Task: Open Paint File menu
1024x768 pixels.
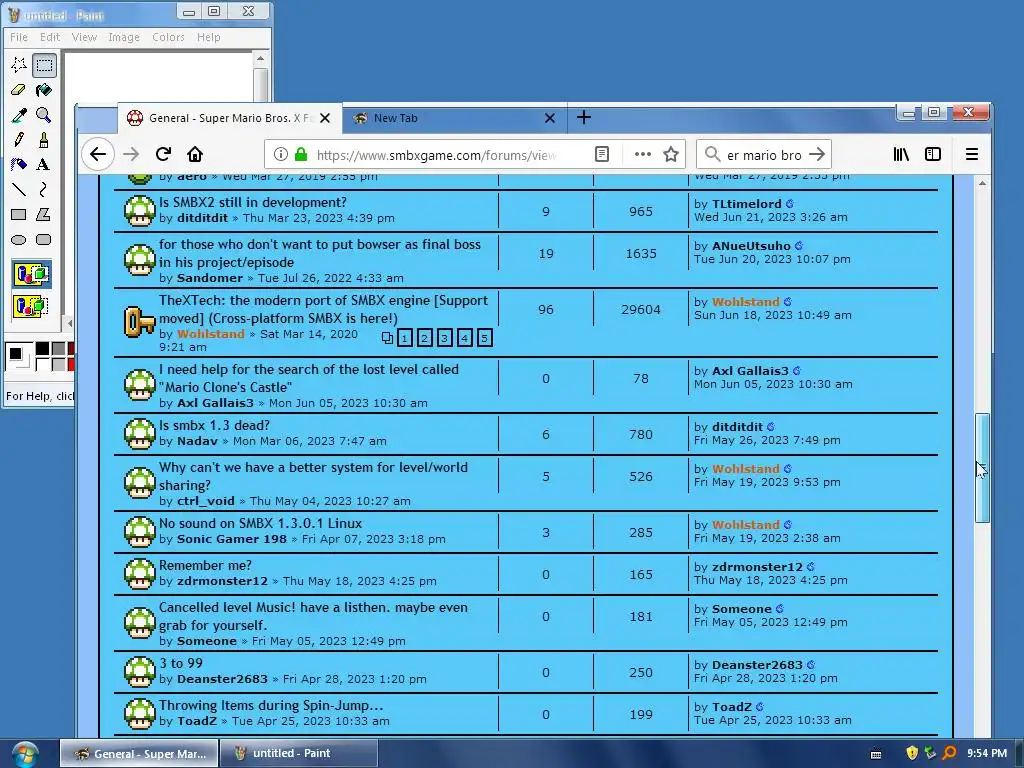Action: [x=18, y=37]
